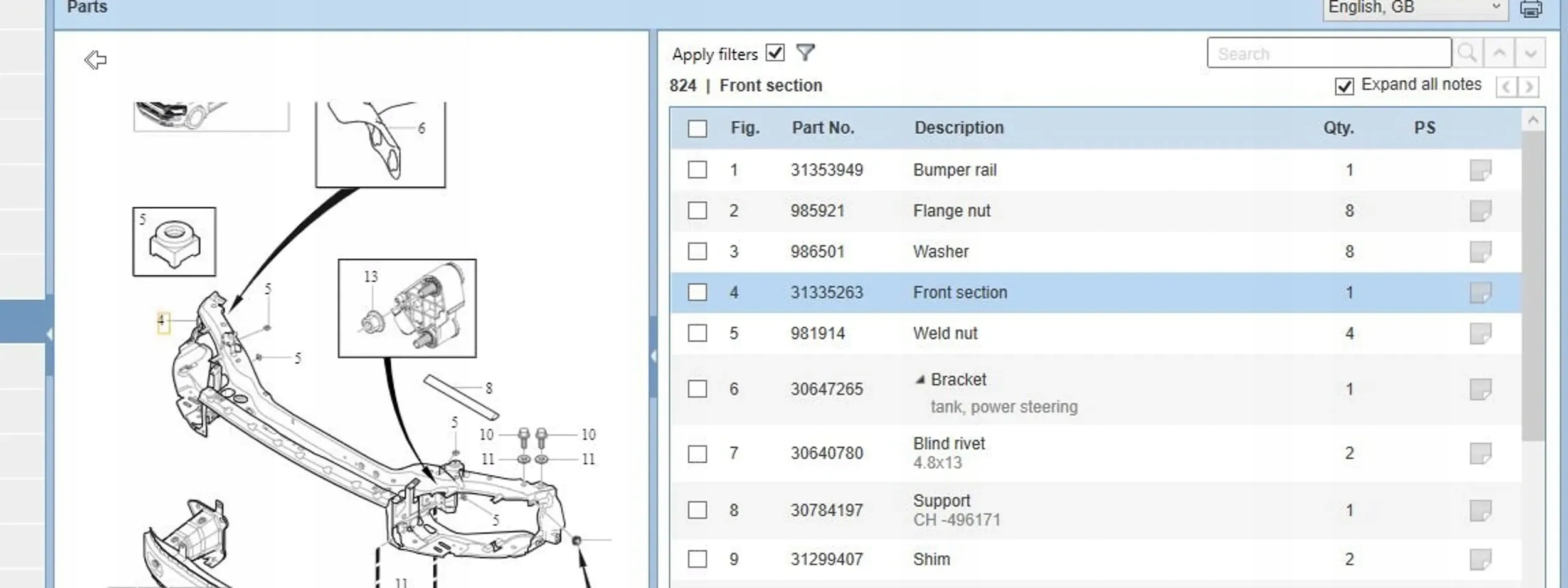Toggle Expand all notes checkbox
The height and width of the screenshot is (588, 1568).
[1344, 86]
